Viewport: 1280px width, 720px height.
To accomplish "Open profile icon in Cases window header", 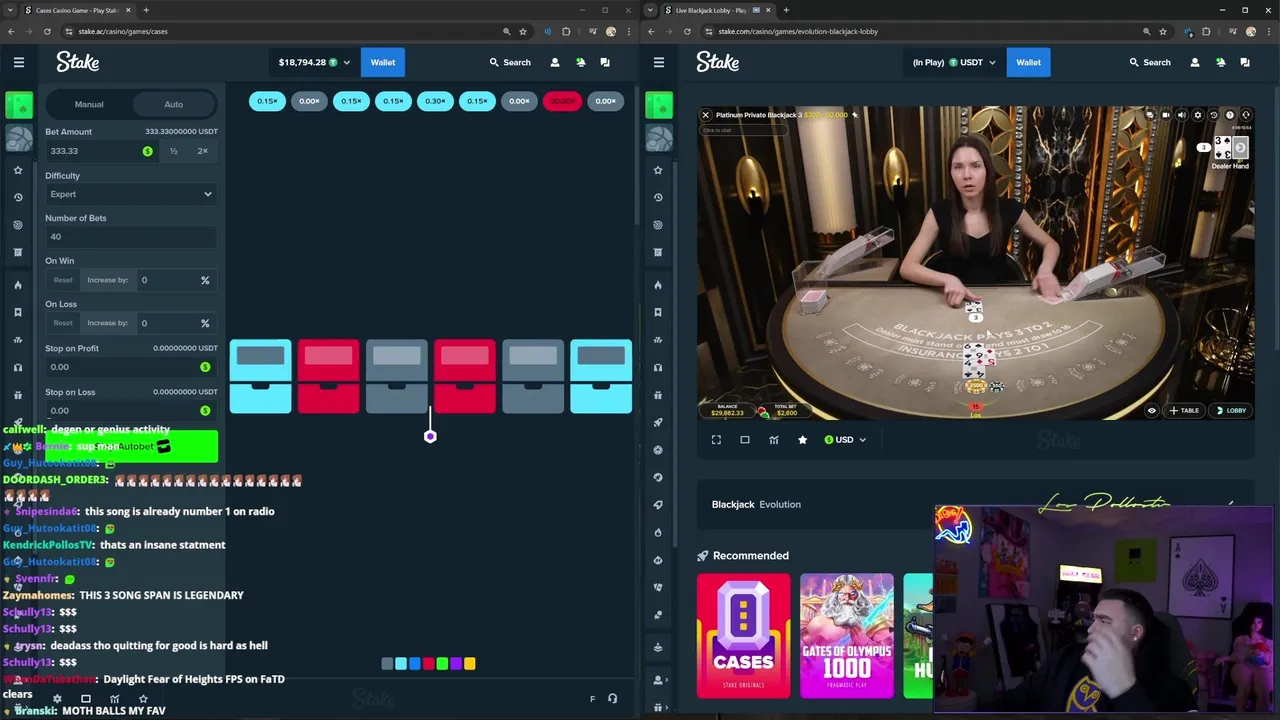I will pyautogui.click(x=555, y=62).
